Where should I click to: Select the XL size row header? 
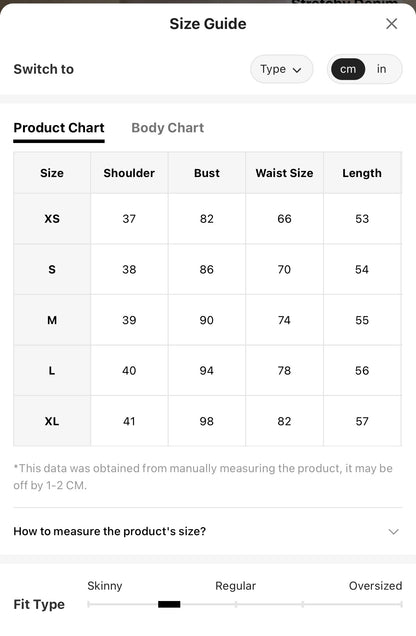tap(52, 421)
